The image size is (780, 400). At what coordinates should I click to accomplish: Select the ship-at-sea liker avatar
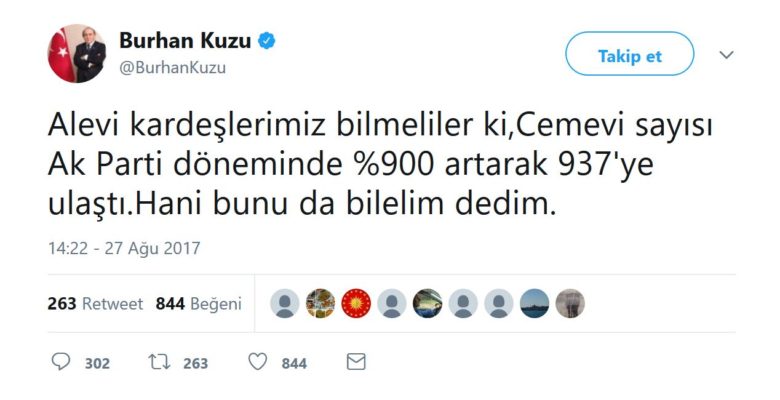tap(535, 303)
